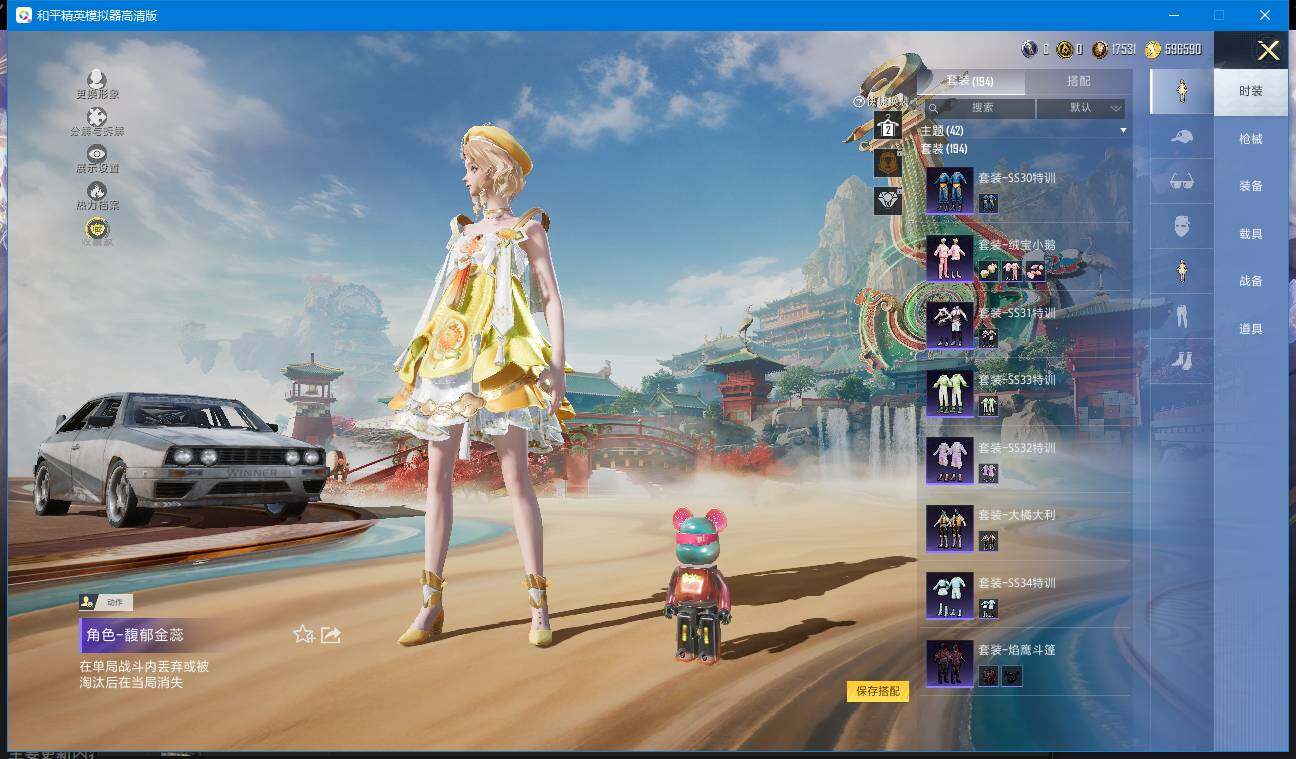The height and width of the screenshot is (759, 1296).
Task: Toggle the favorite star for 馥郁金蕊
Action: point(303,634)
